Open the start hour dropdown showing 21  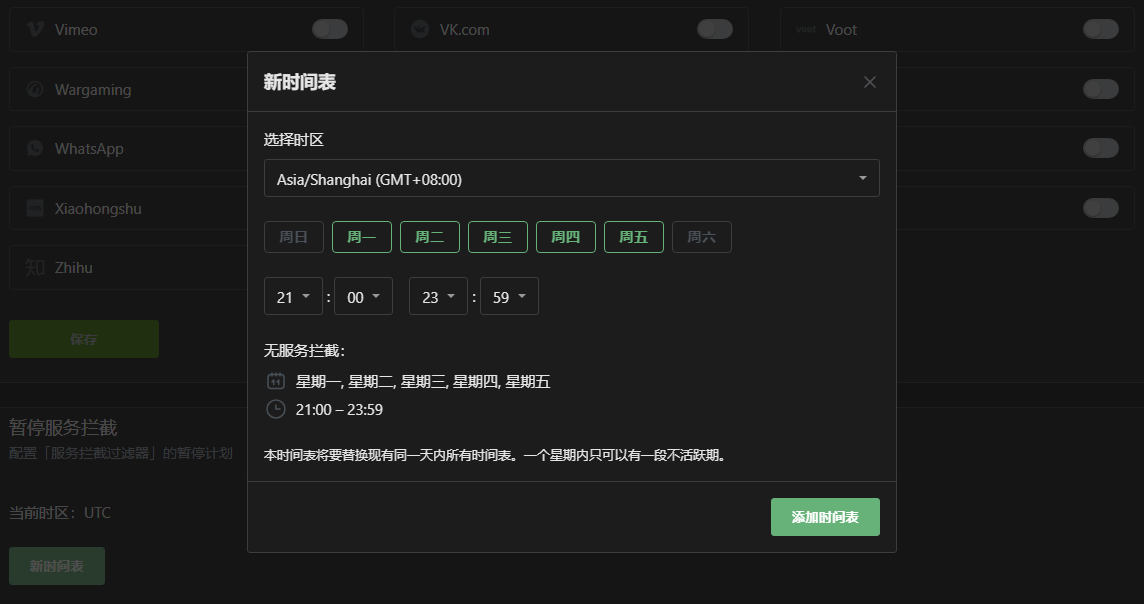click(x=293, y=296)
